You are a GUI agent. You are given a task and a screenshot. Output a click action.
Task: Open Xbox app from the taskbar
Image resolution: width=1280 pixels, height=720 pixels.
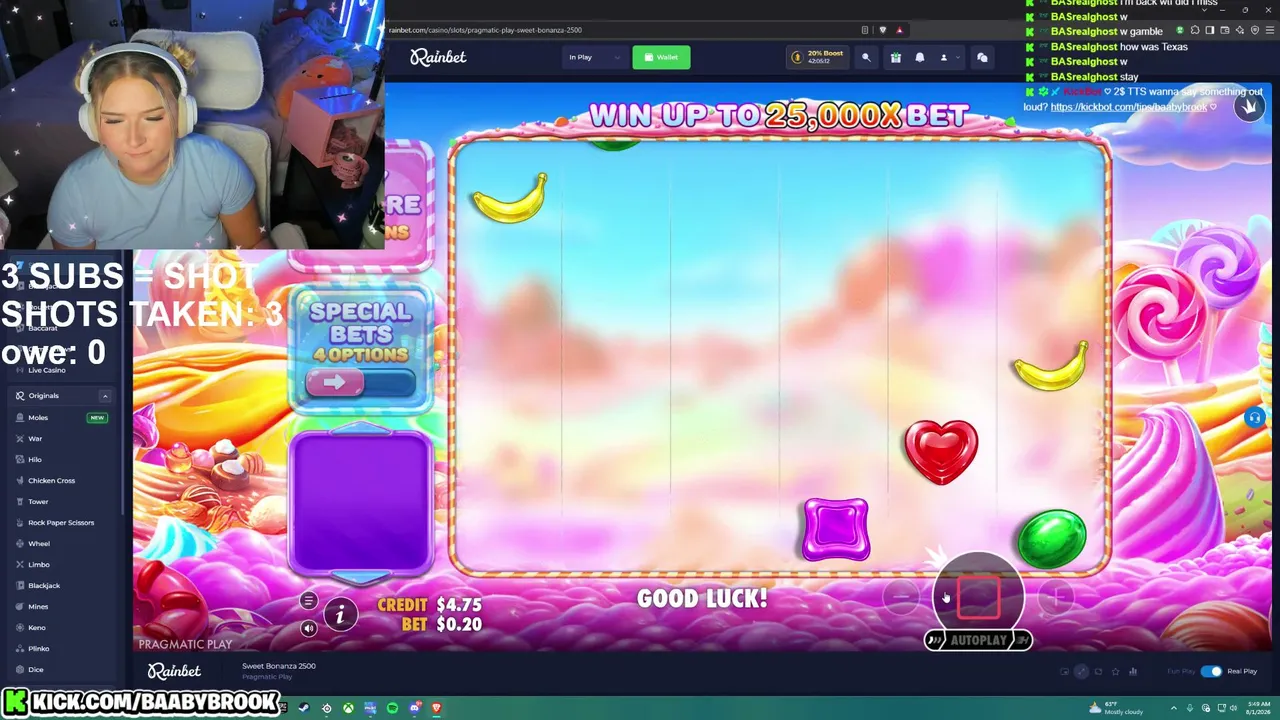click(348, 708)
